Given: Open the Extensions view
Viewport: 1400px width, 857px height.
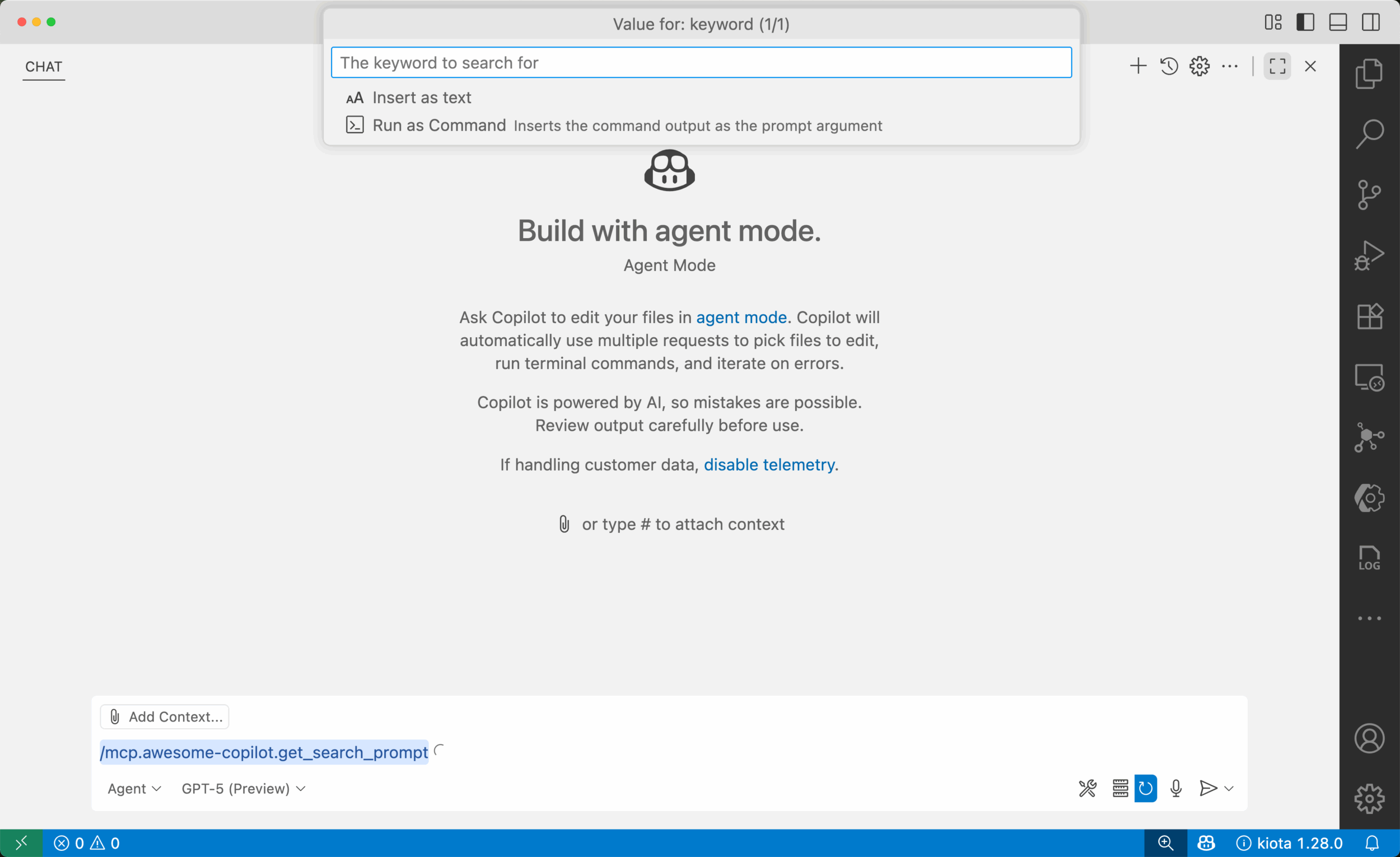Looking at the screenshot, I should coord(1369,316).
